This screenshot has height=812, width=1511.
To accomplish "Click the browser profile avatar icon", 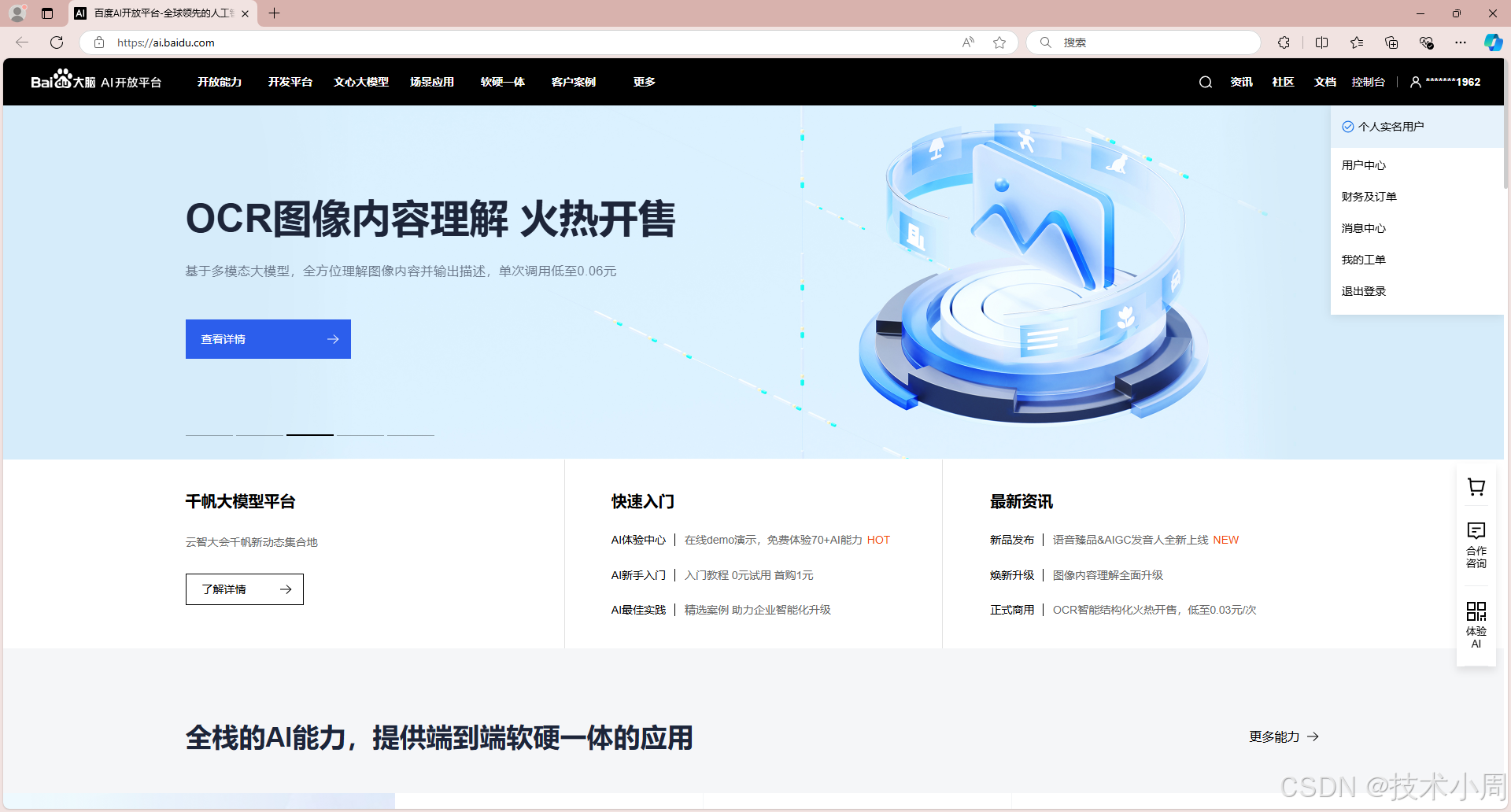I will pos(17,13).
